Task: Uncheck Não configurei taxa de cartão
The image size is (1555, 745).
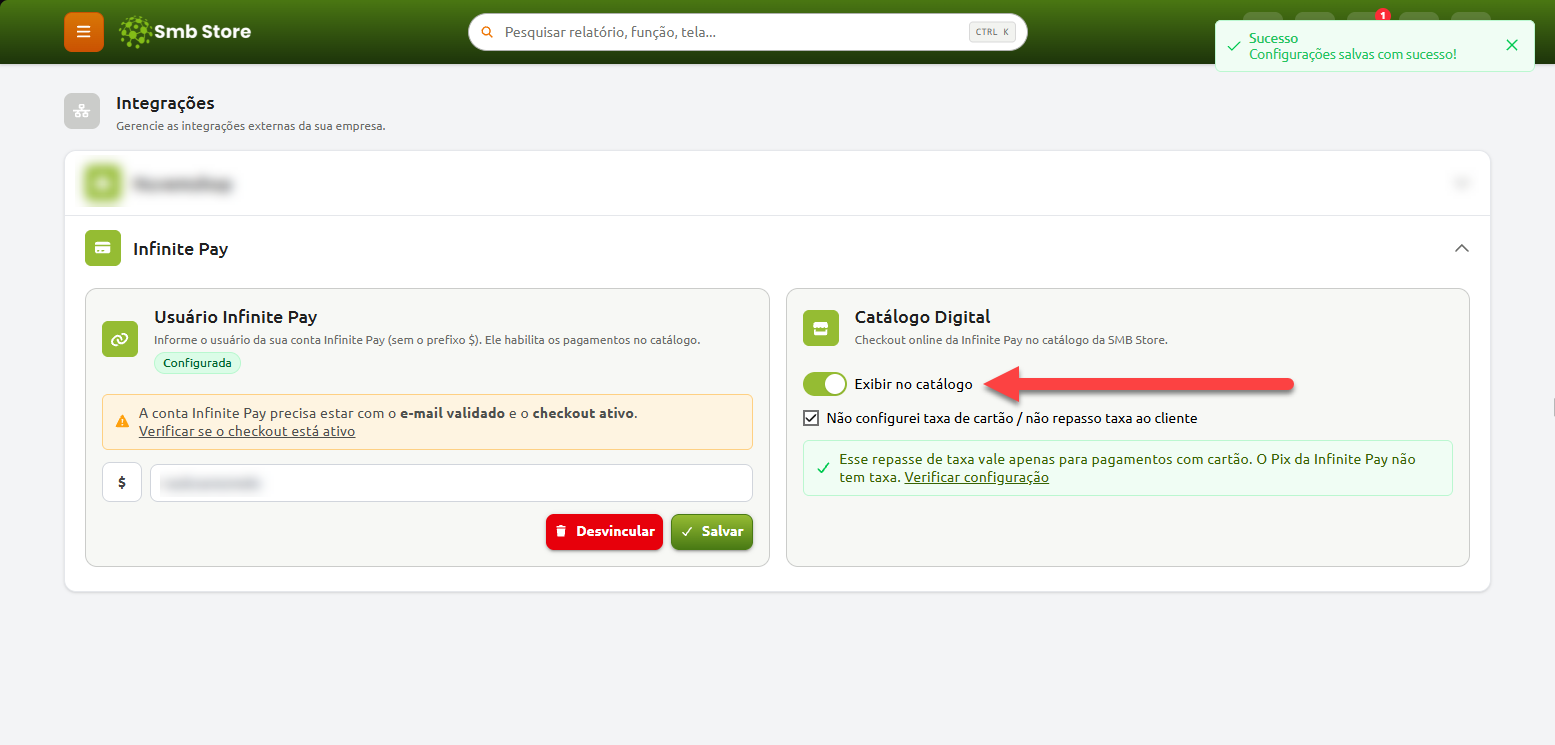Action: tap(811, 418)
